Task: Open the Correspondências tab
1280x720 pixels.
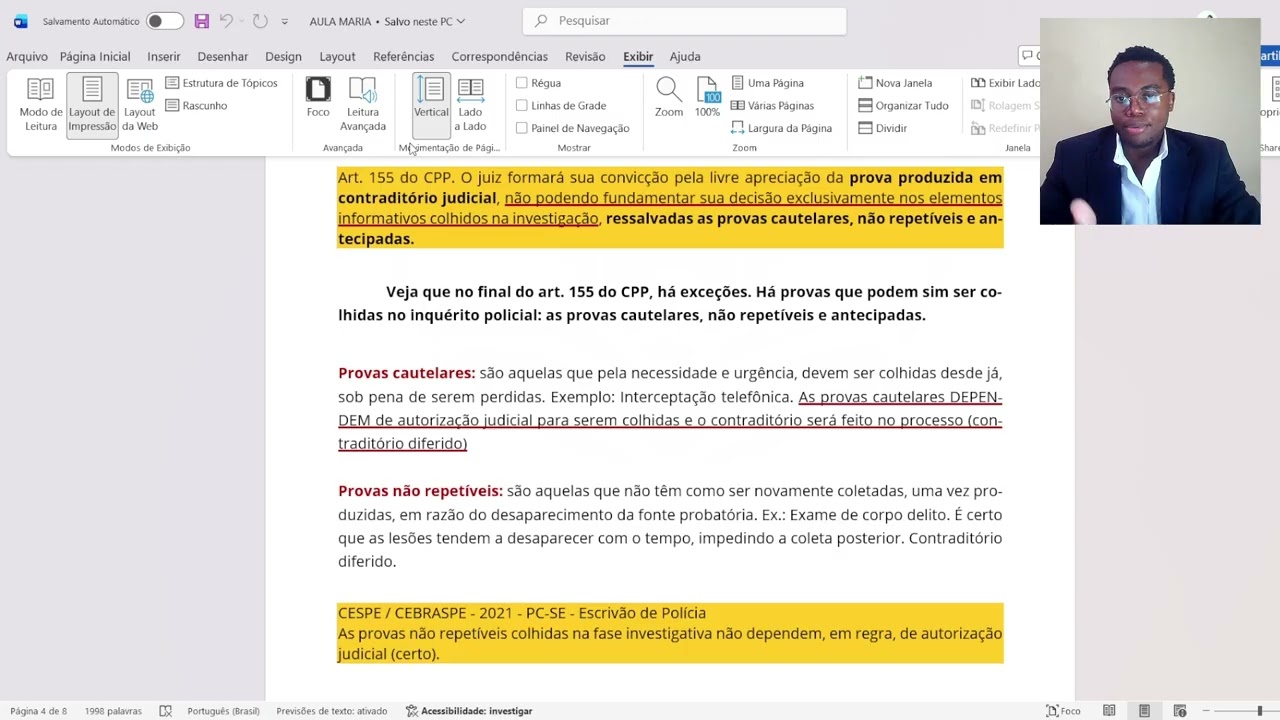Action: click(499, 57)
